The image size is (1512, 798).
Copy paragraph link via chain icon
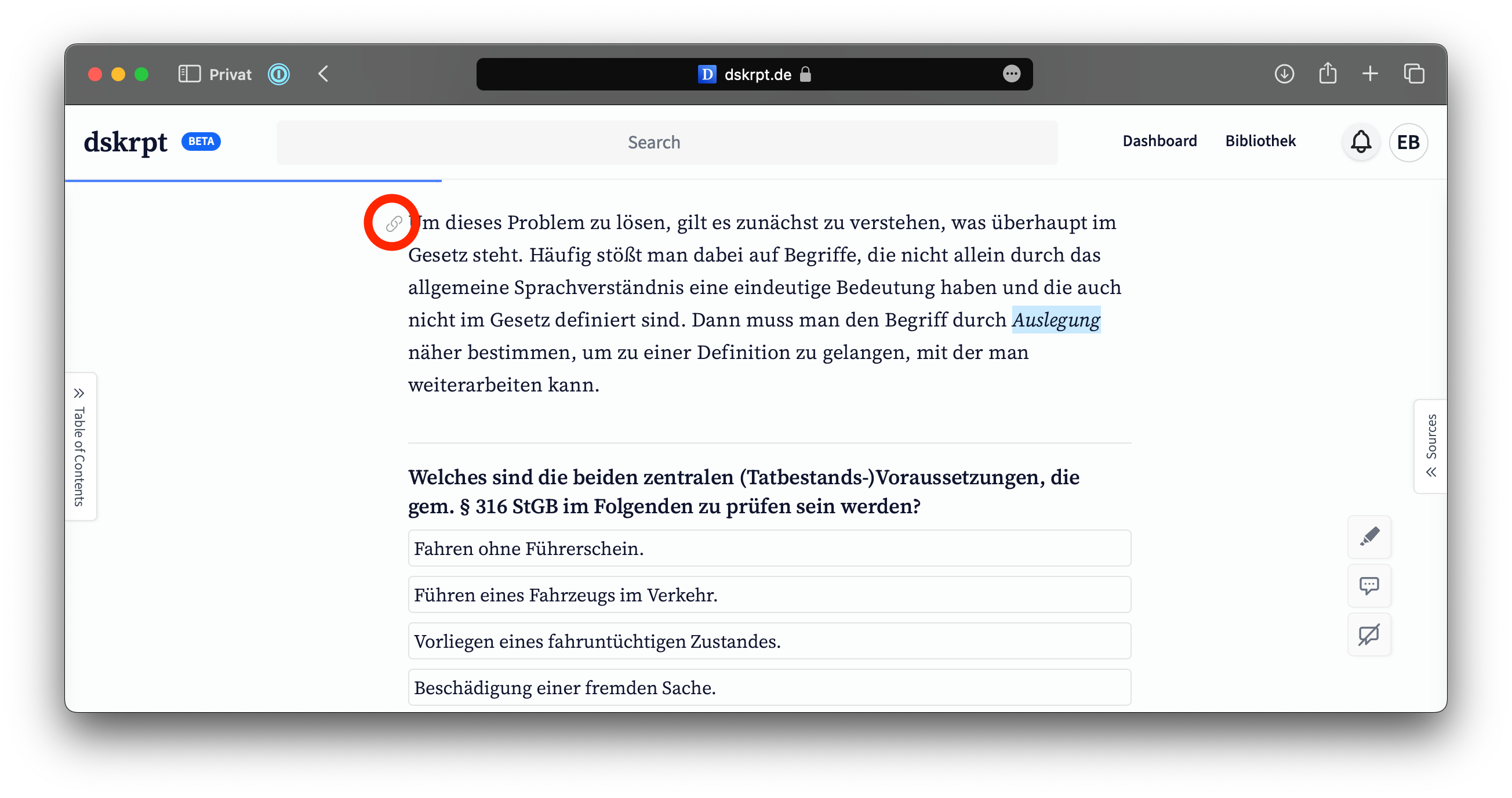[x=393, y=223]
